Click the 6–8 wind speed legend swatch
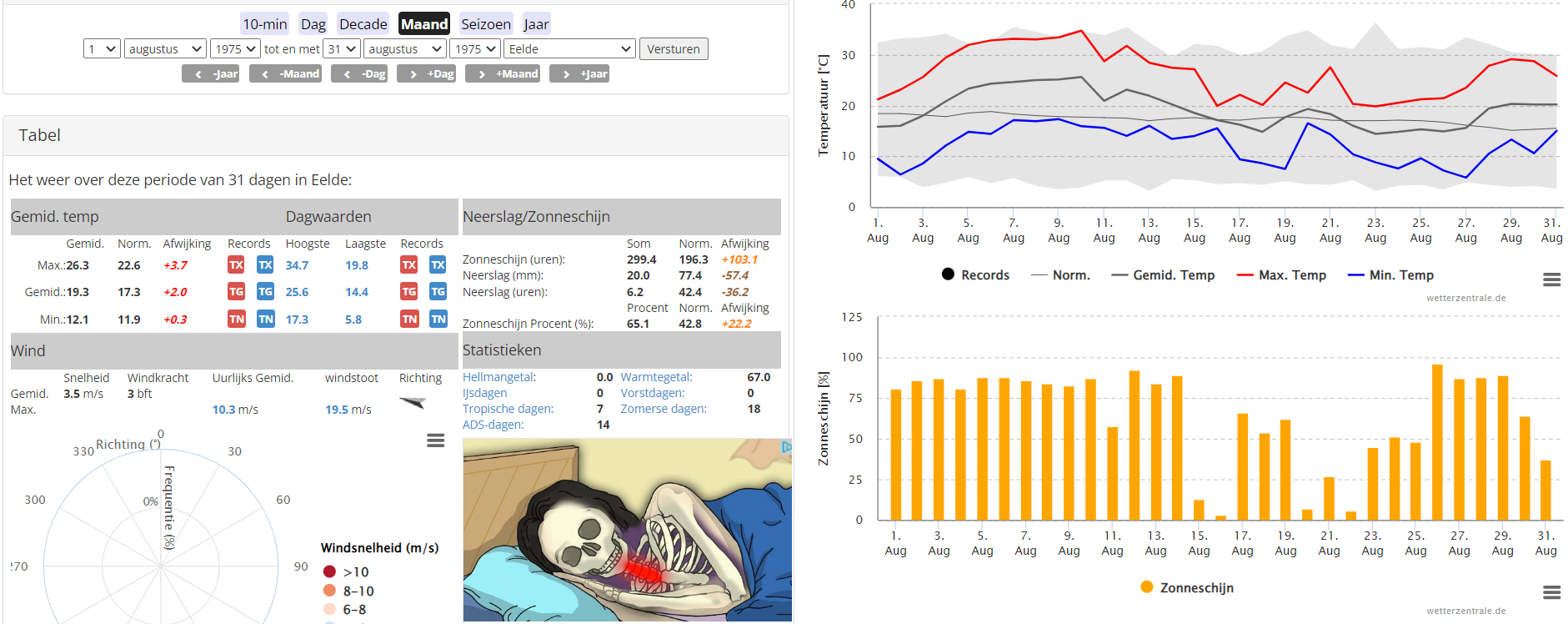The image size is (1568, 624). [329, 610]
